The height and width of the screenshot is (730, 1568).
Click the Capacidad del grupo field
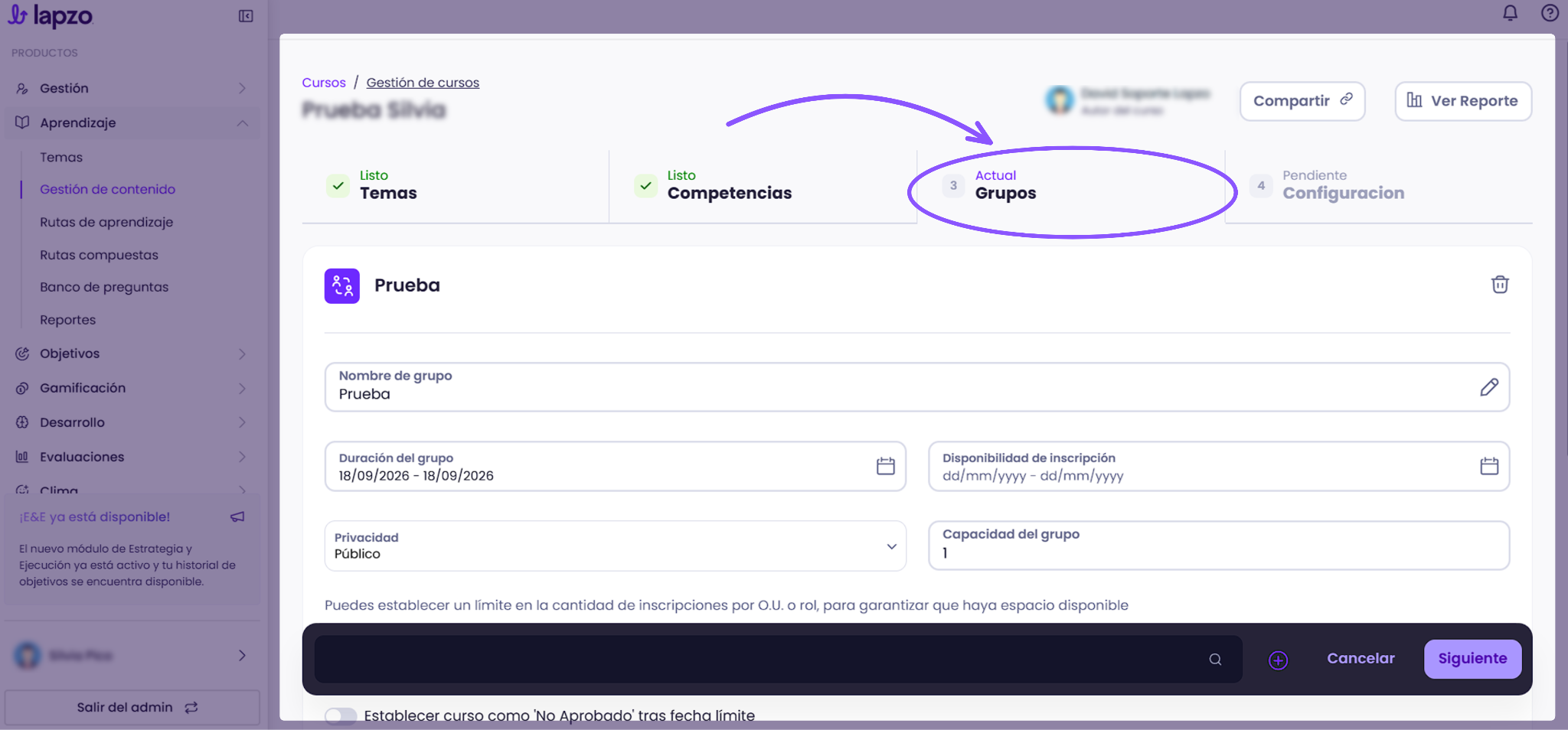1219,546
